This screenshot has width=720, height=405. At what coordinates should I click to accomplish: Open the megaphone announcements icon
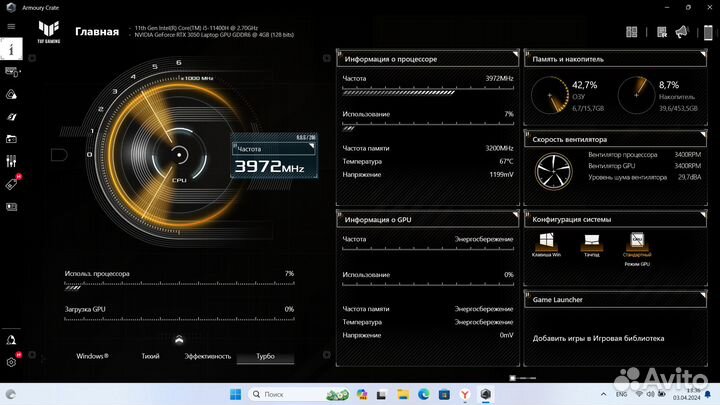point(682,32)
